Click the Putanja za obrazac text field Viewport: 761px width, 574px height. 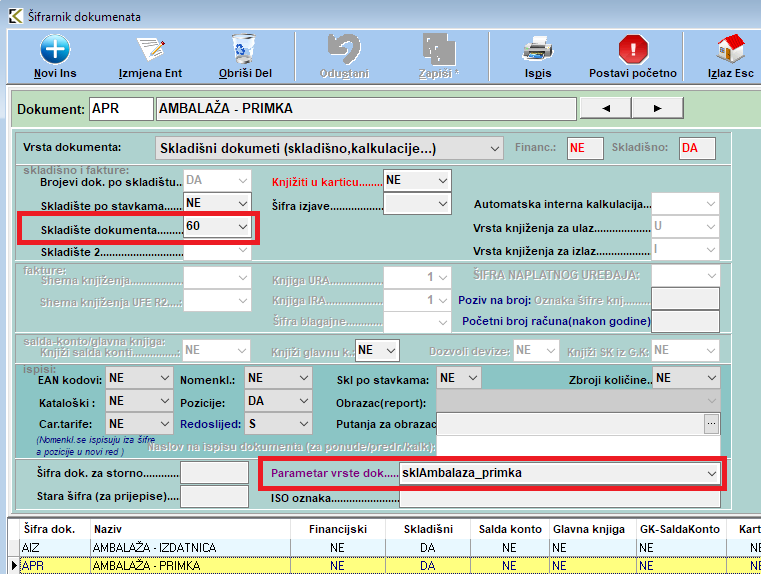click(570, 424)
